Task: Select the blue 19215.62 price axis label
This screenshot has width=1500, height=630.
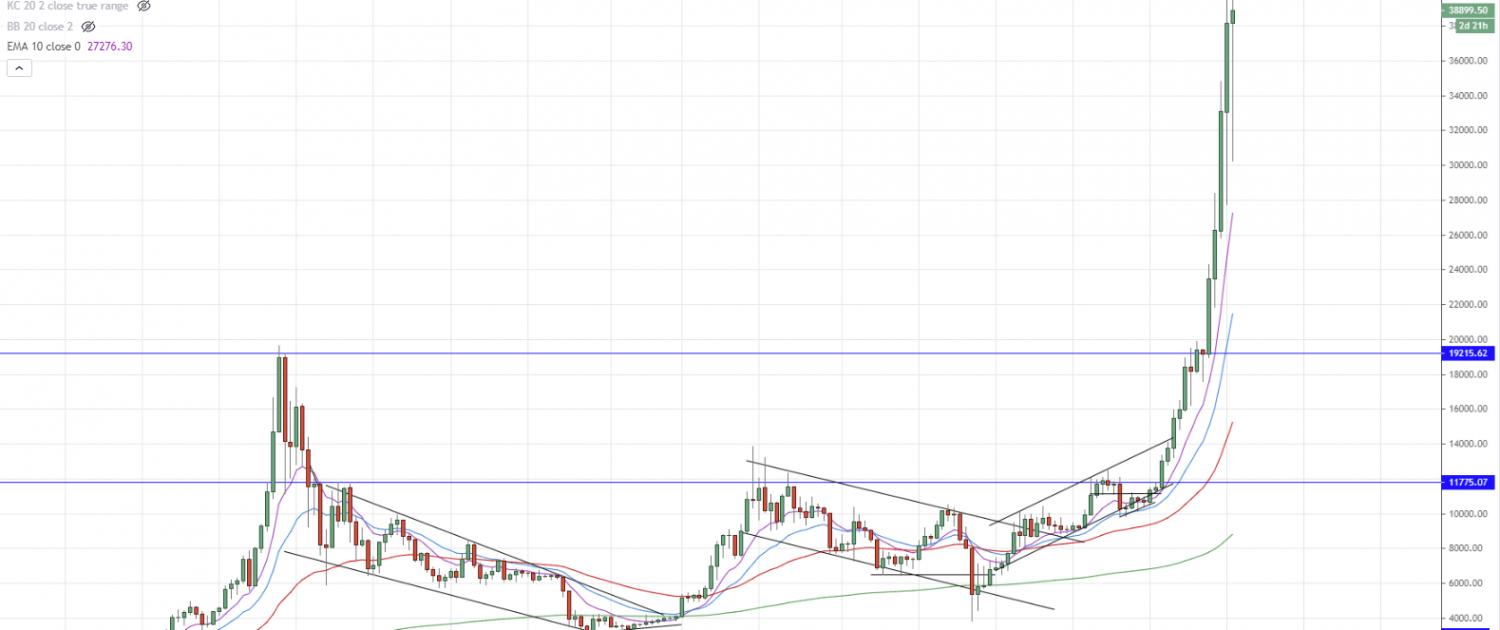Action: coord(1469,353)
